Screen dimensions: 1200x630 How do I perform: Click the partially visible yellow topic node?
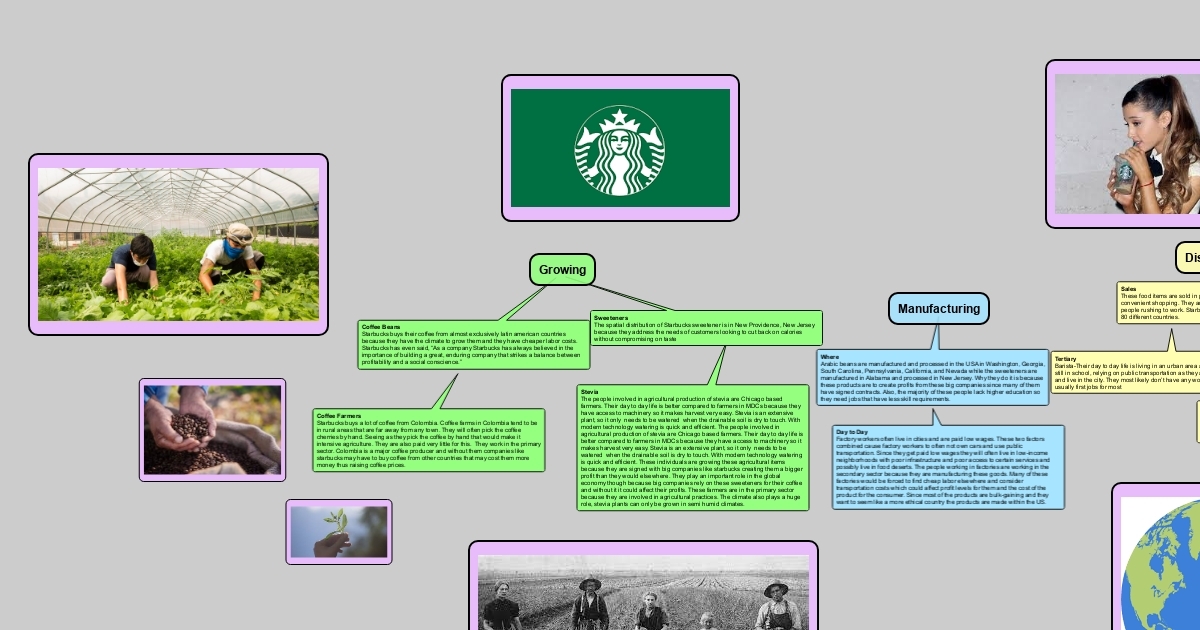tap(1189, 258)
